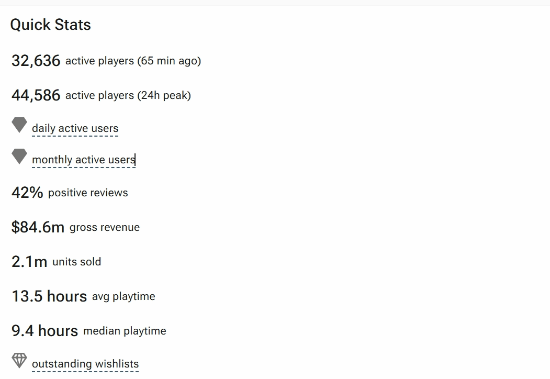Screen dimensions: 550x379
Task: Click the "active players (65 min ago)" label
Action: 133,61
